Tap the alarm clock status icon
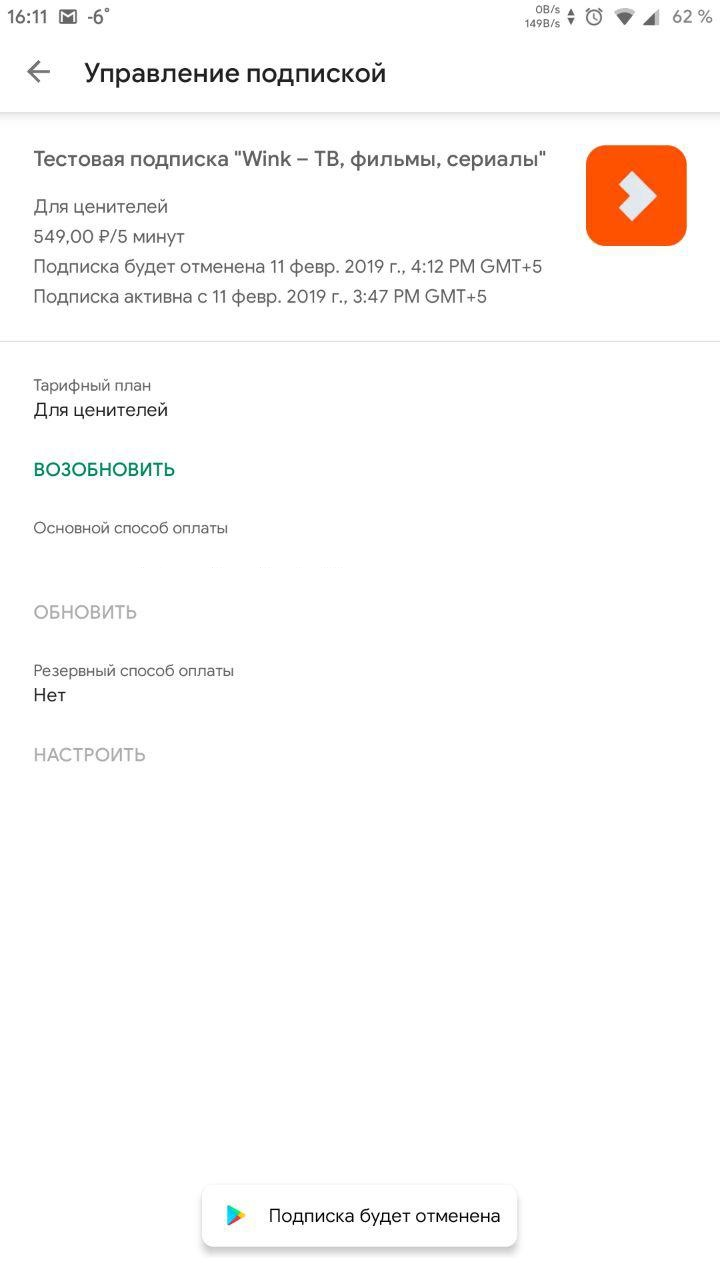720x1280 pixels. pos(594,17)
